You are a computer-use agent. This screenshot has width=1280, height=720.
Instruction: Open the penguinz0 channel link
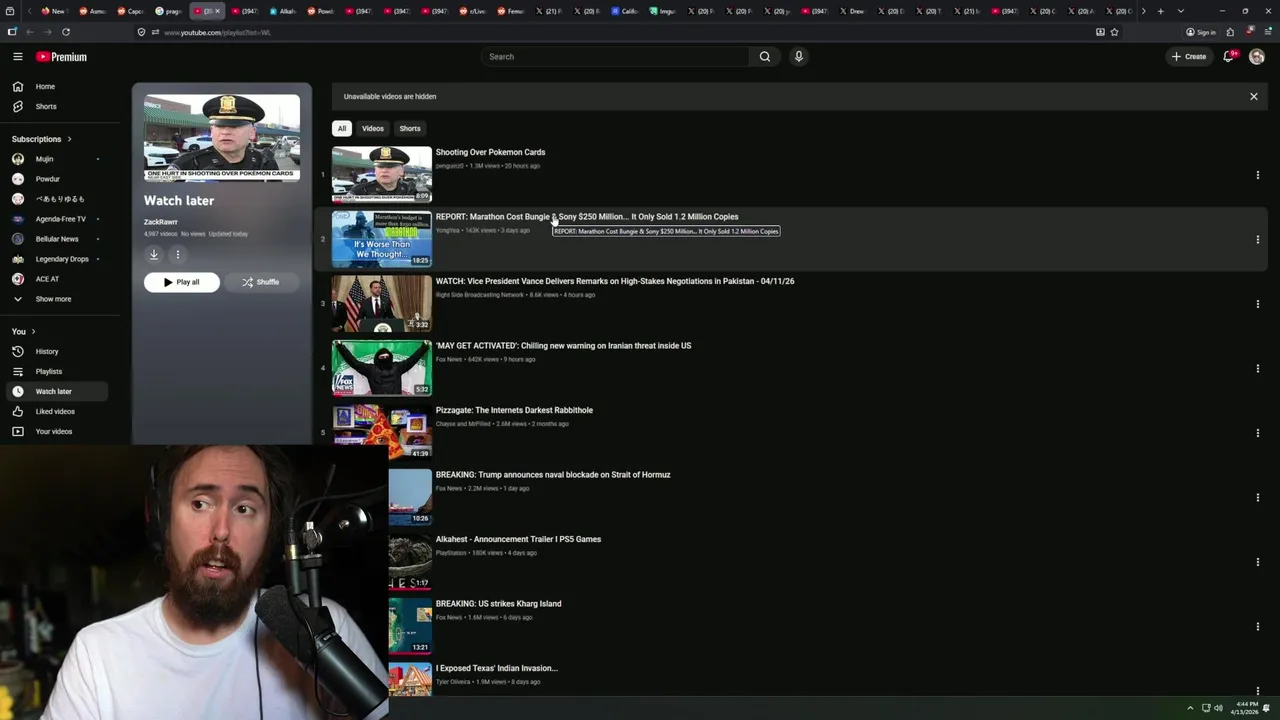(x=450, y=166)
